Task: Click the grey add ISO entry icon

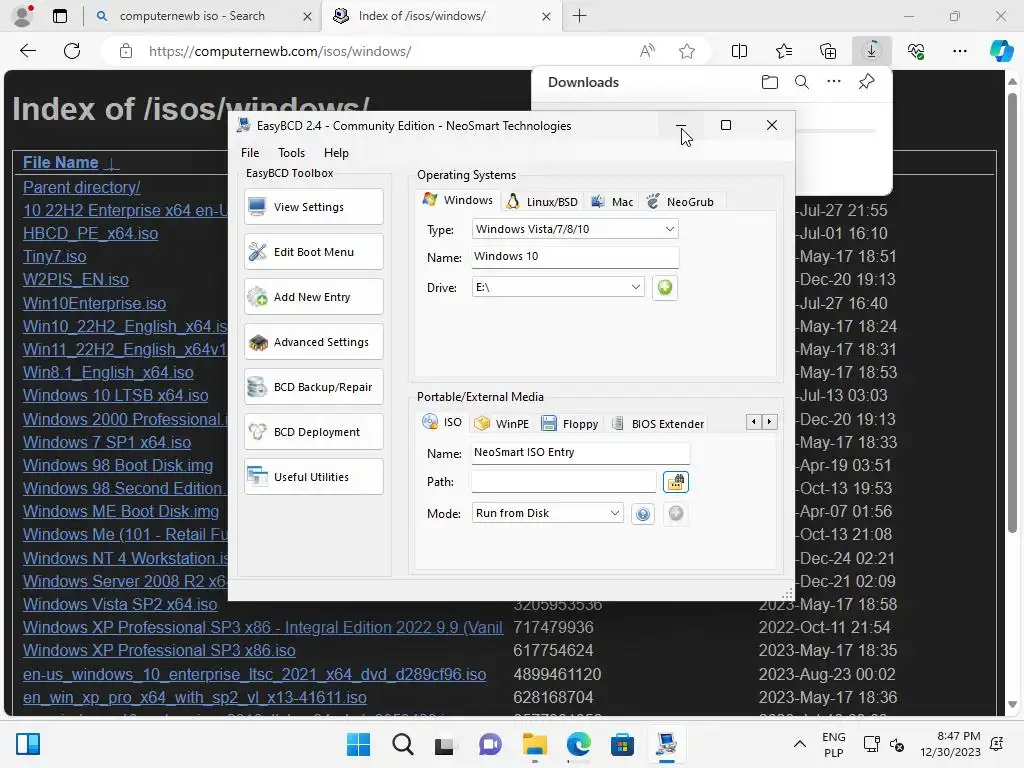Action: pos(676,514)
